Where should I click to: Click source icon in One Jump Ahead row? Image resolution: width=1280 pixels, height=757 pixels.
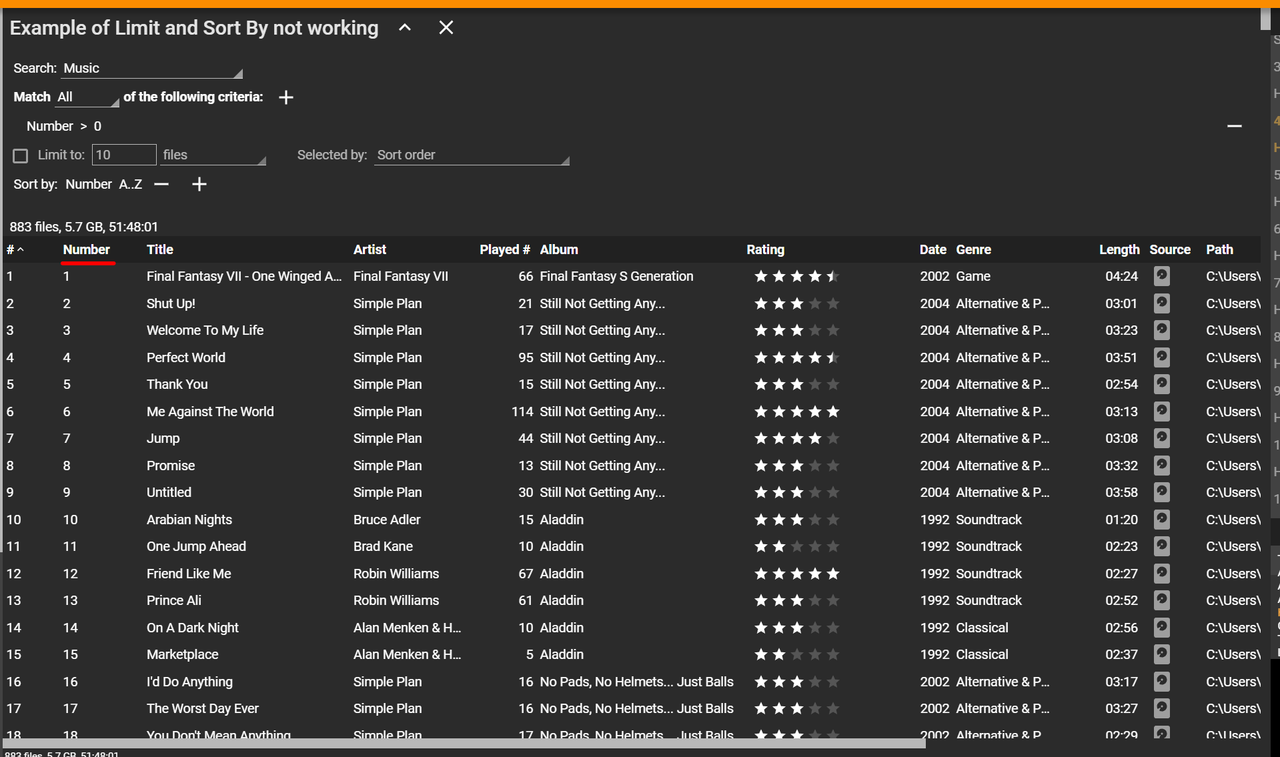tap(1161, 546)
